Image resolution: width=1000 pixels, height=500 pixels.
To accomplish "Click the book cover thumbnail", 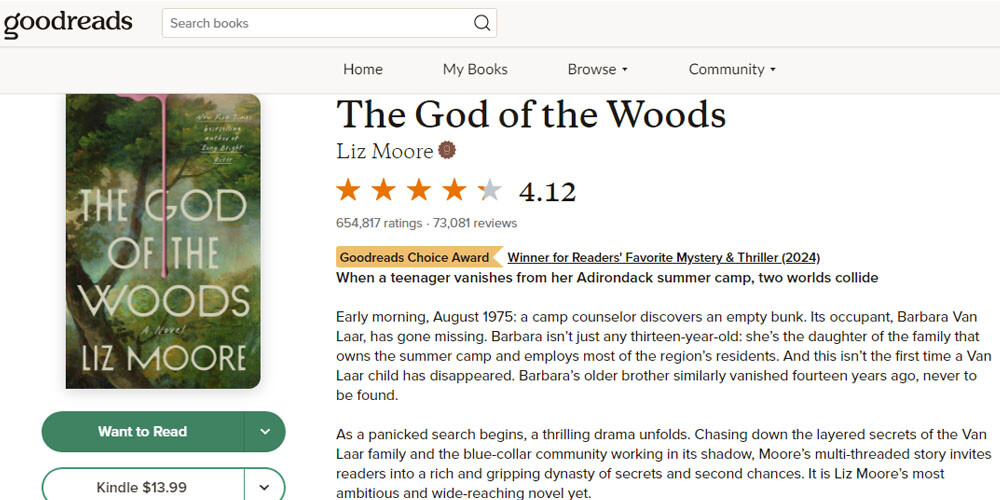I will [x=163, y=241].
